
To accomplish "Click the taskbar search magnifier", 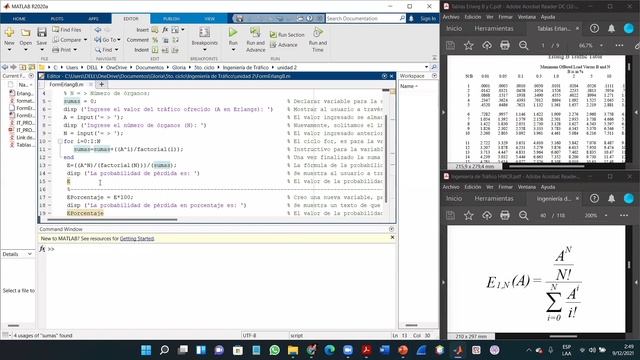I will click(x=164, y=350).
